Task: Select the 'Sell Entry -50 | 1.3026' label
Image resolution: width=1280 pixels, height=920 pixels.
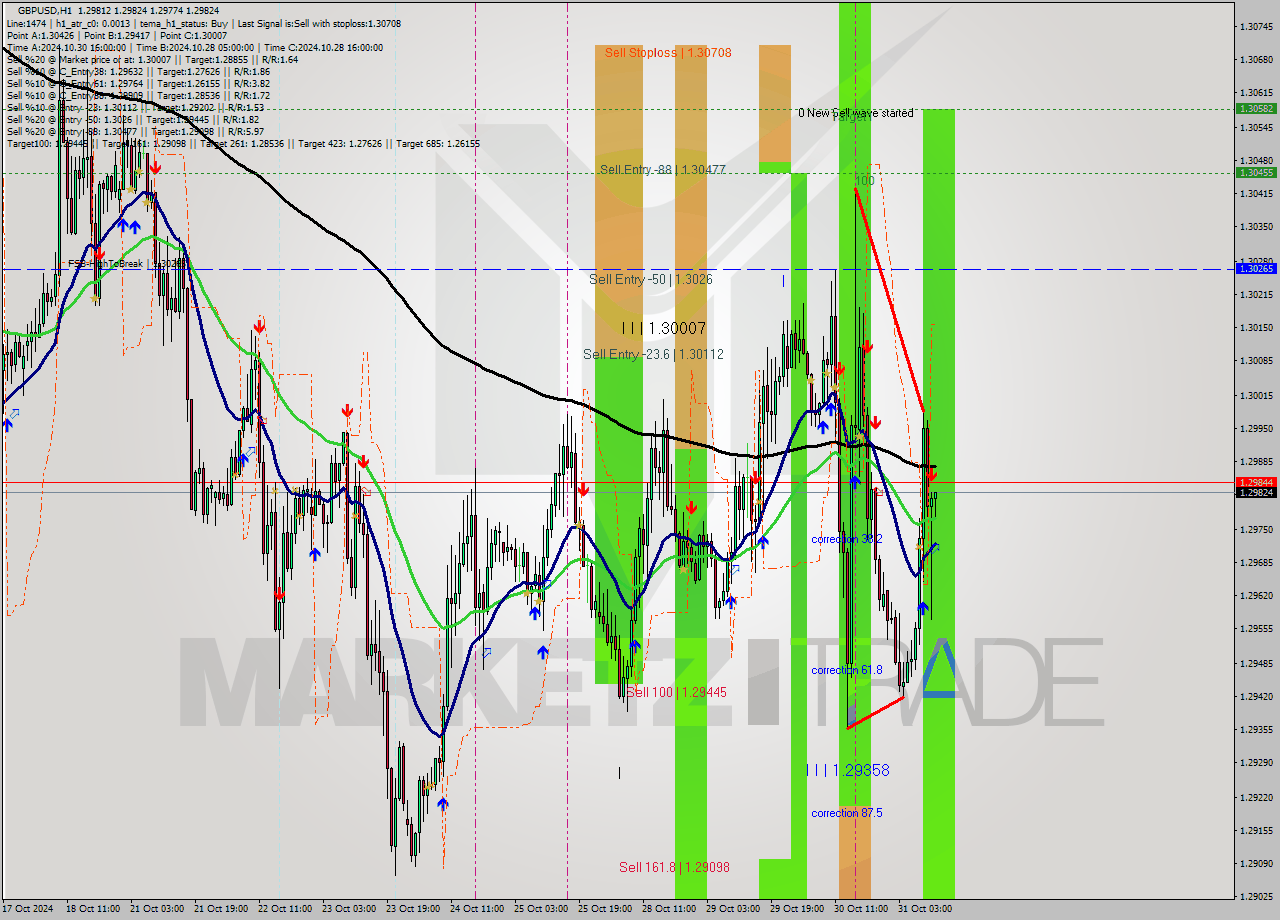Action: point(651,279)
